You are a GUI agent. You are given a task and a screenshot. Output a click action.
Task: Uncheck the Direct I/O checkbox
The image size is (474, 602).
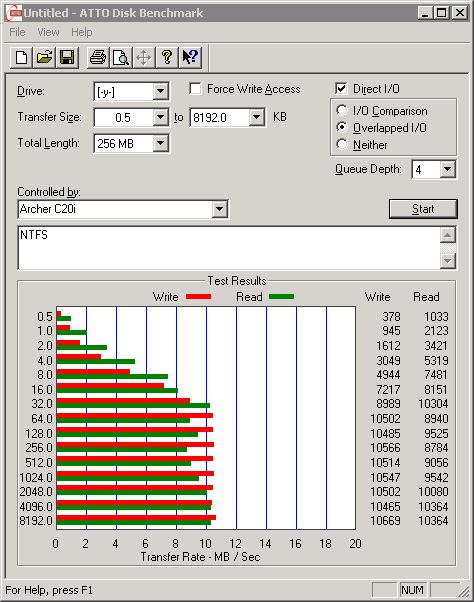pos(341,89)
